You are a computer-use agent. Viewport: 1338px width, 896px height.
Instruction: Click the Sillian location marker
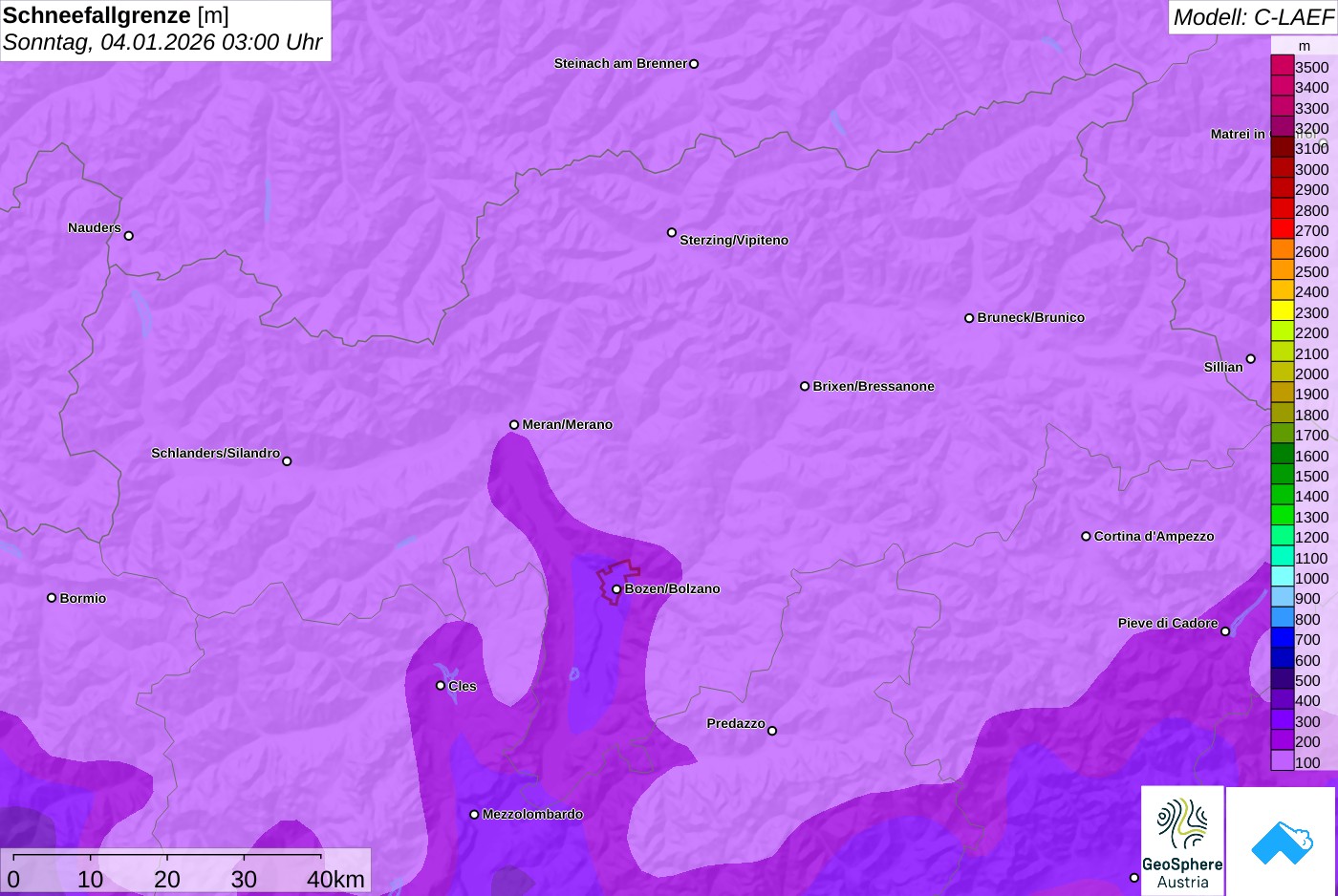point(1251,359)
